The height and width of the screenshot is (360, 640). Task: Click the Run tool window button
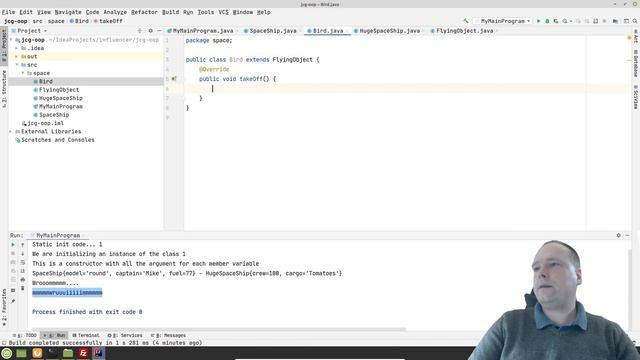pos(55,335)
